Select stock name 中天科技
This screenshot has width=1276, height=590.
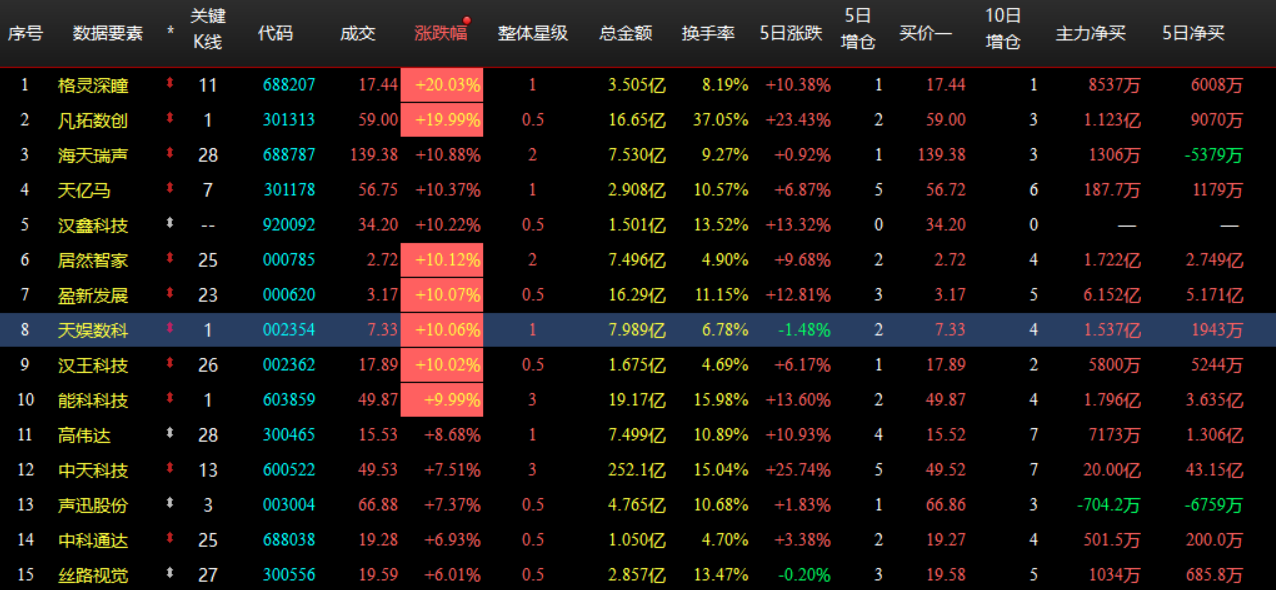[93, 470]
